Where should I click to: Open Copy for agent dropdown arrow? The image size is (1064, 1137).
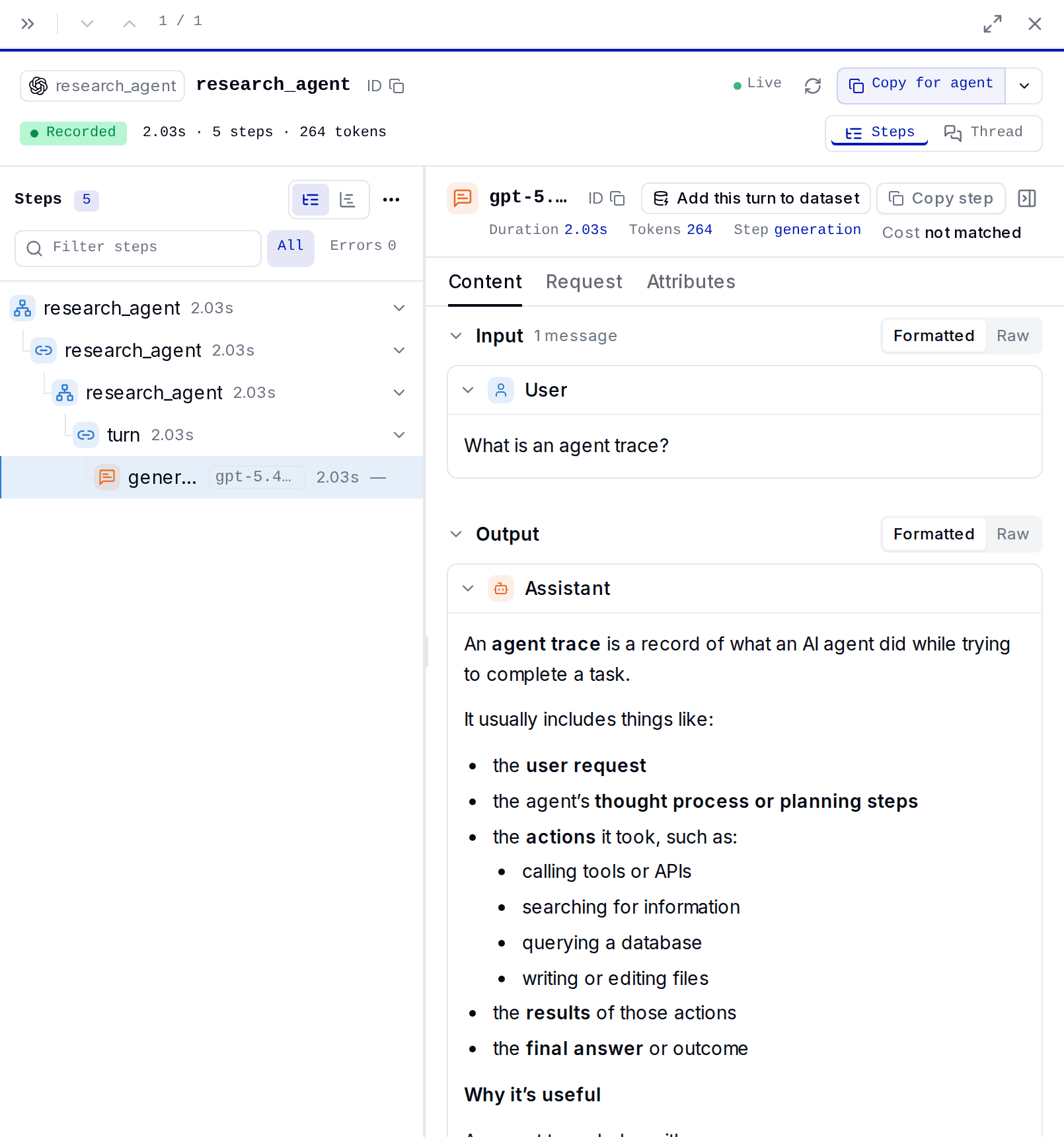[x=1024, y=86]
